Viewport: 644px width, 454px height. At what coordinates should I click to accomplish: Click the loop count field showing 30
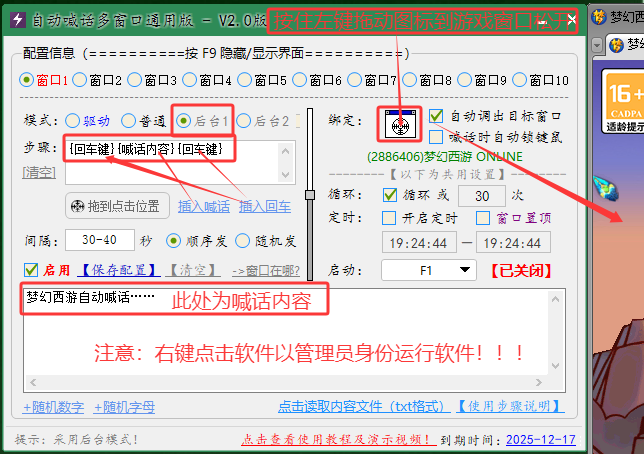pyautogui.click(x=483, y=195)
